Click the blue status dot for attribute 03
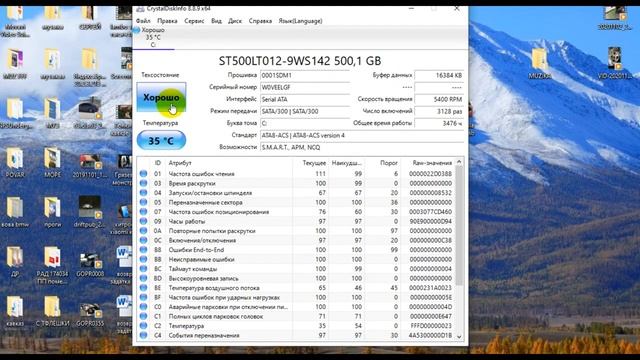 coord(143,183)
